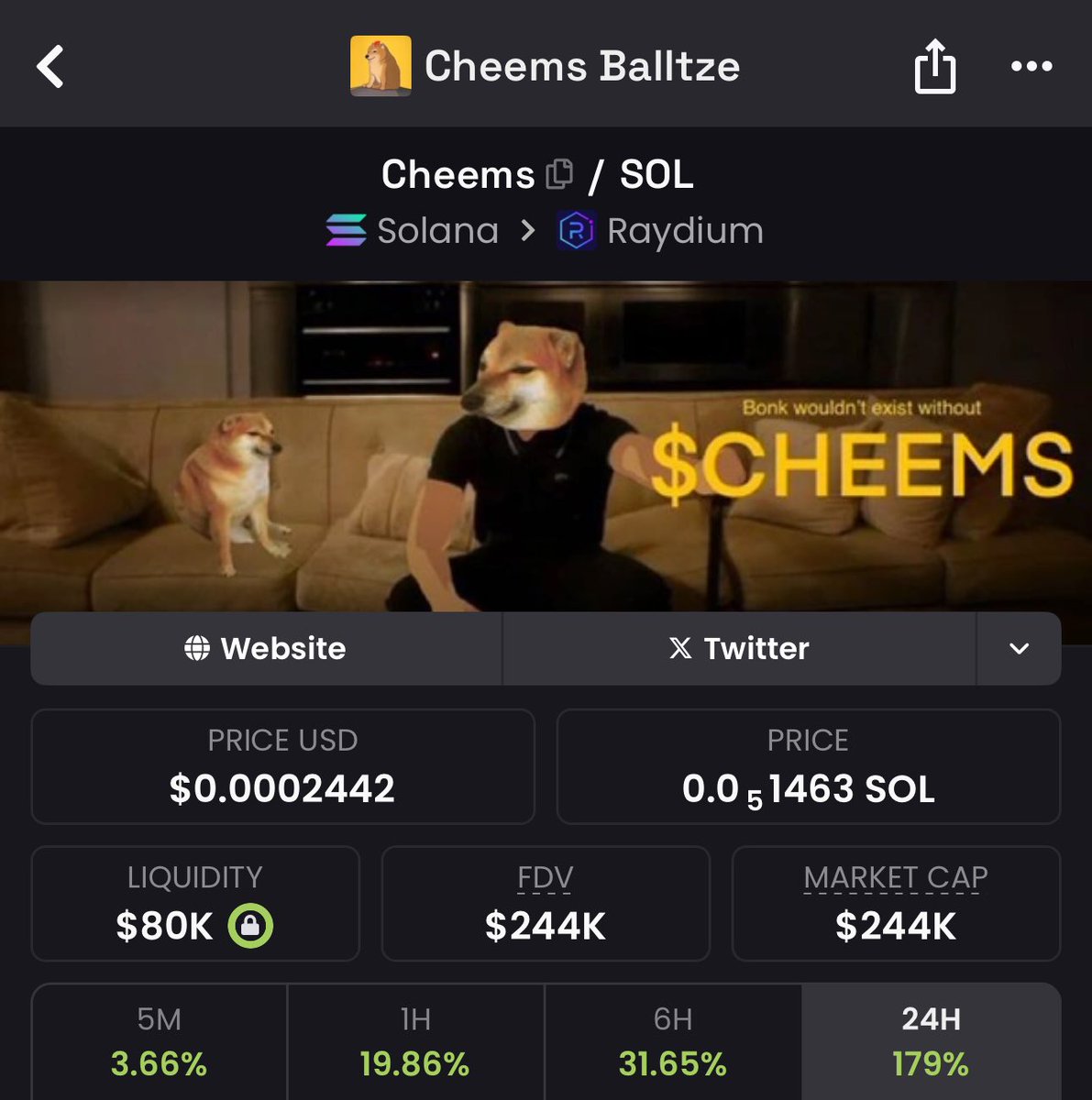Open the Twitter link

[739, 648]
